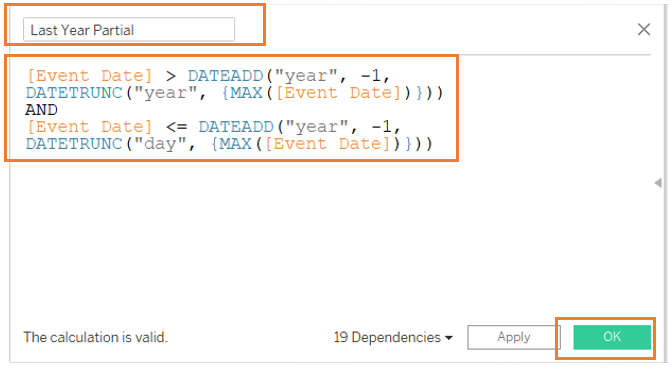Close the calculation editor dialog
Screen dimensions: 668x369
tap(644, 29)
